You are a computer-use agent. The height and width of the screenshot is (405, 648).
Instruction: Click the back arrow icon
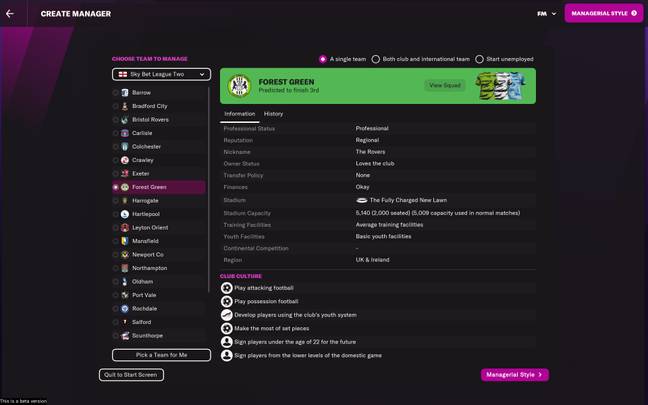pos(10,14)
